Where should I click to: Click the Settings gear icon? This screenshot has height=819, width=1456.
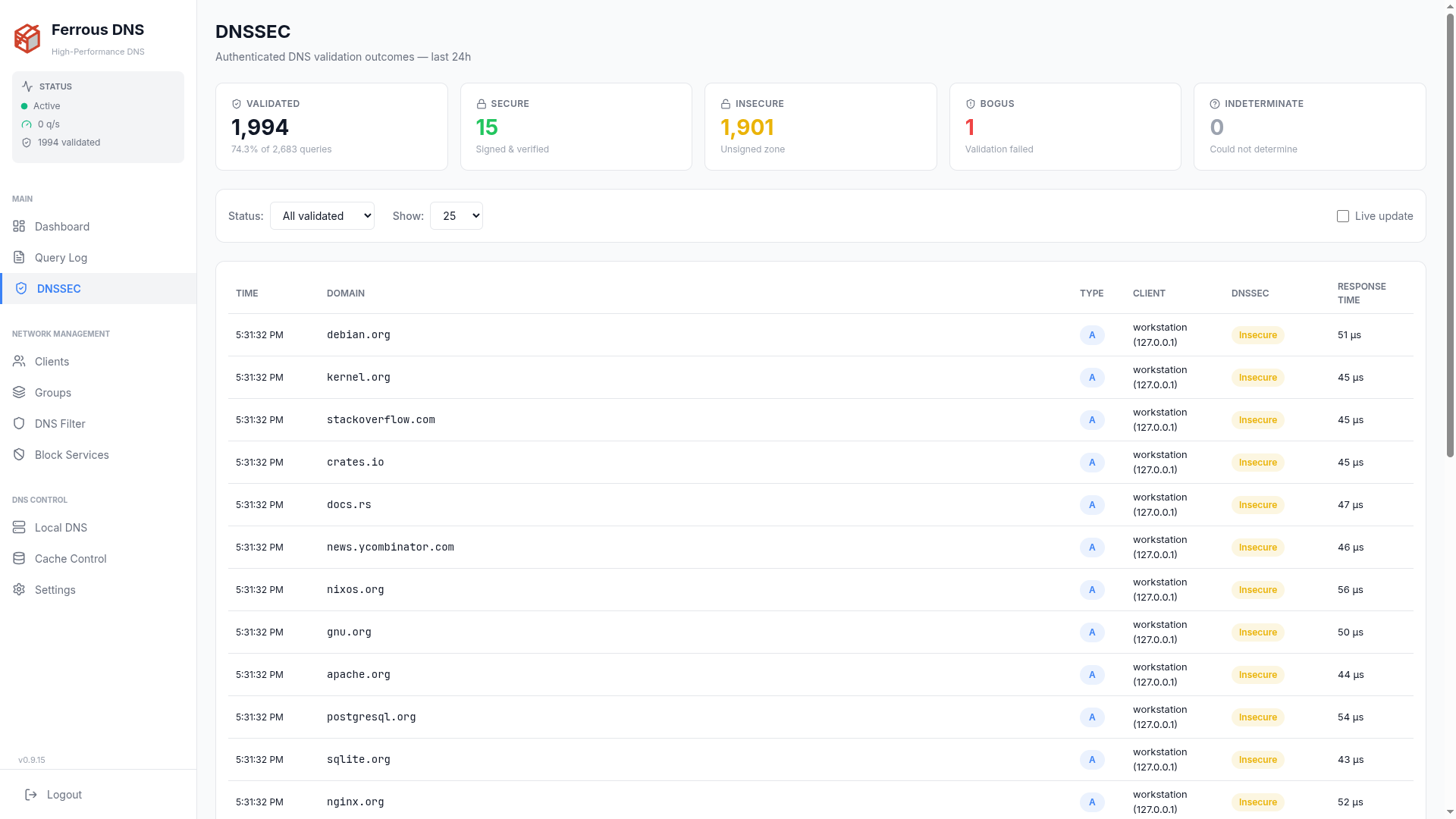pyautogui.click(x=19, y=590)
